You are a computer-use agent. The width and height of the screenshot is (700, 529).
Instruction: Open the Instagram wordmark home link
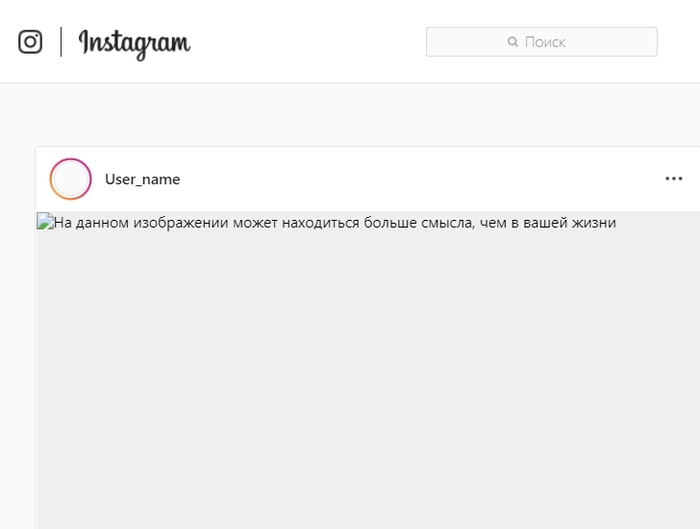pos(134,44)
